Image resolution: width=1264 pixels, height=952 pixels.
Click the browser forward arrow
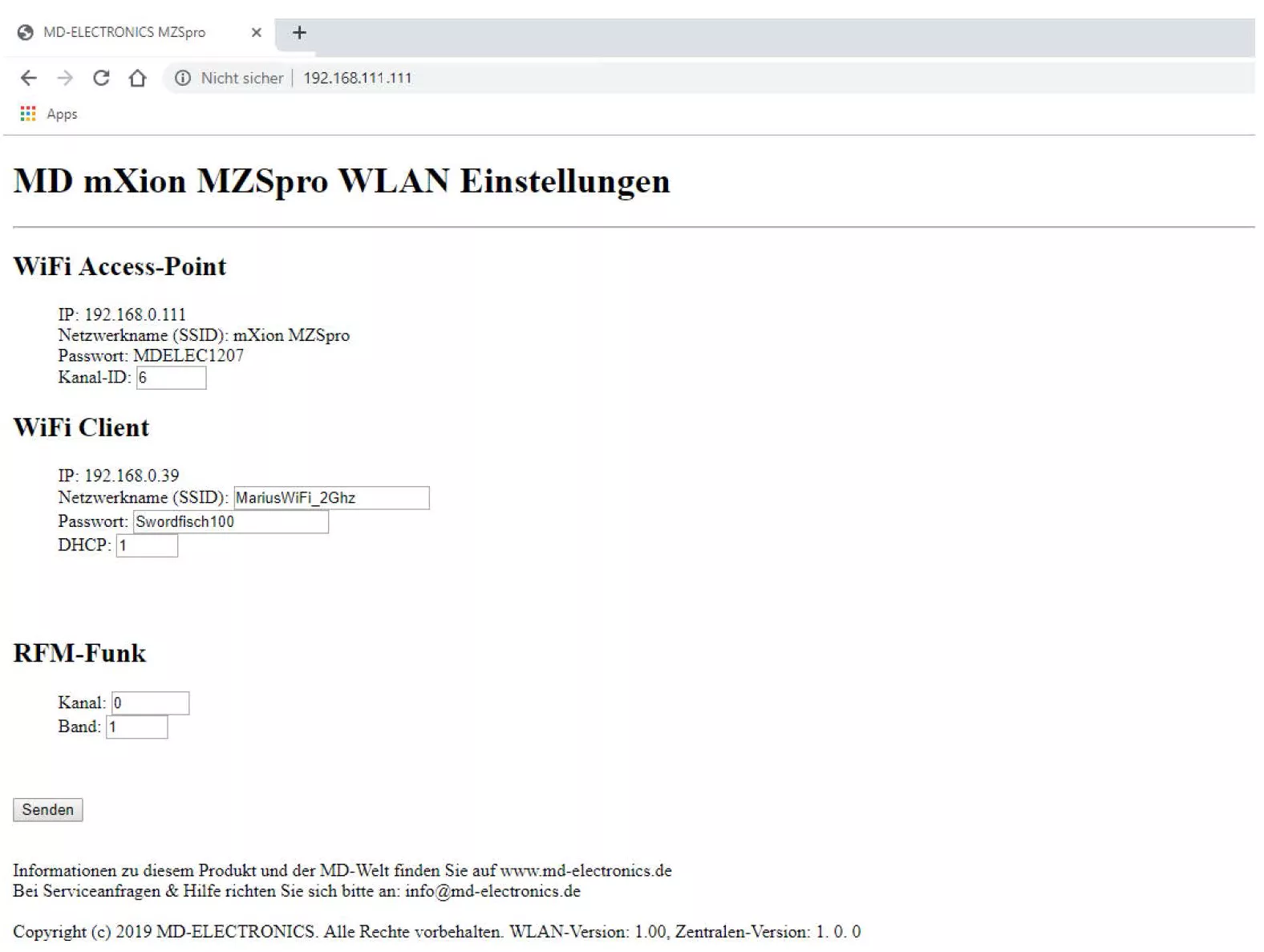[x=65, y=78]
